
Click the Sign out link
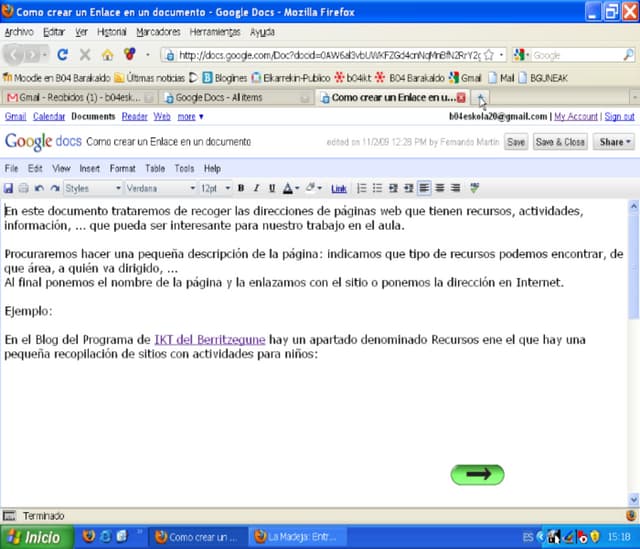tap(619, 117)
